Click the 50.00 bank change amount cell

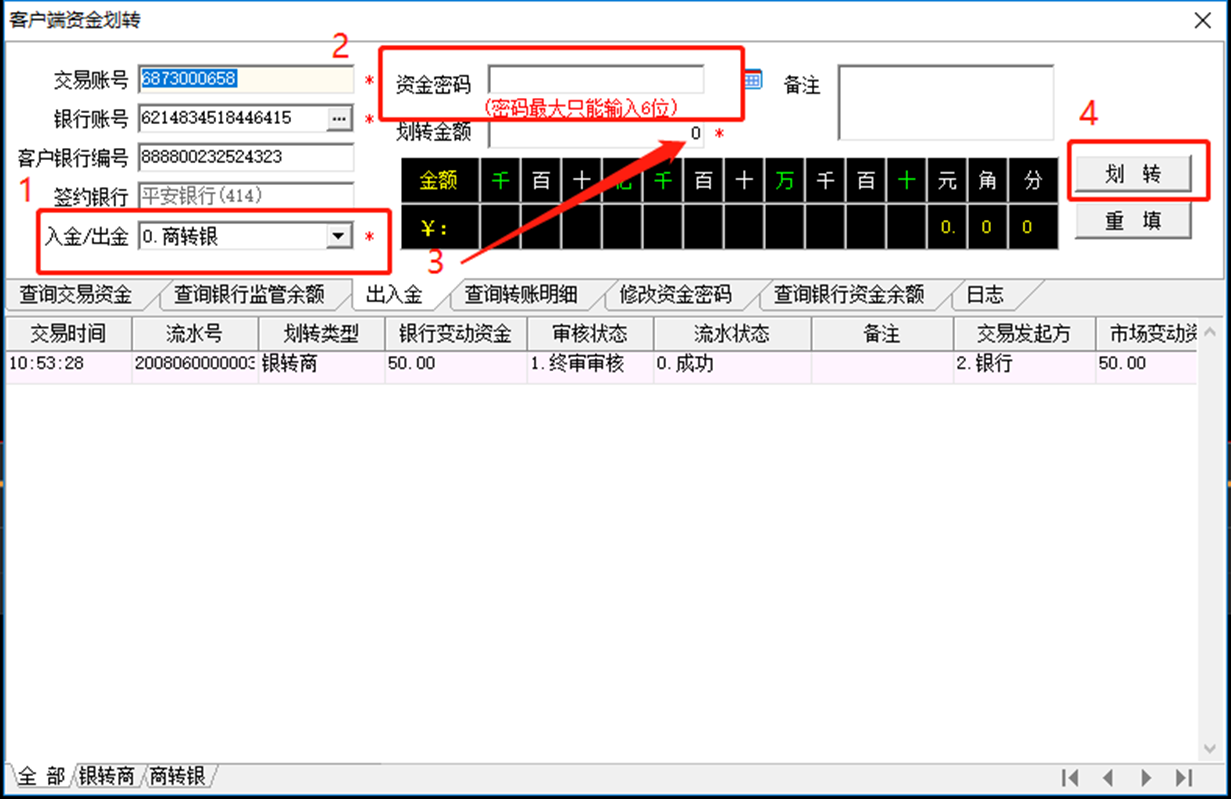pos(455,365)
